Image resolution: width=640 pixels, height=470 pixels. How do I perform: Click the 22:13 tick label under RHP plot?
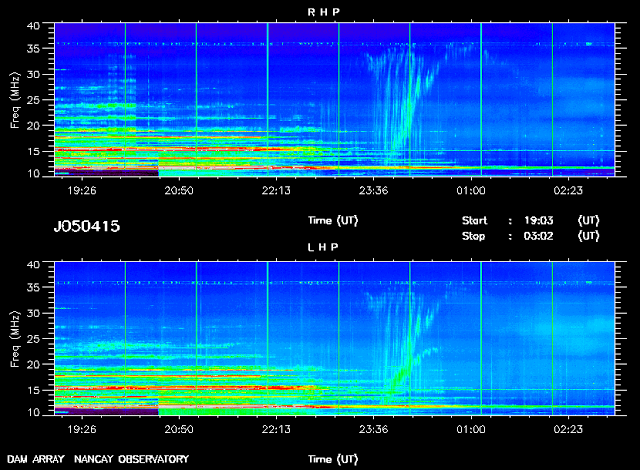276,191
